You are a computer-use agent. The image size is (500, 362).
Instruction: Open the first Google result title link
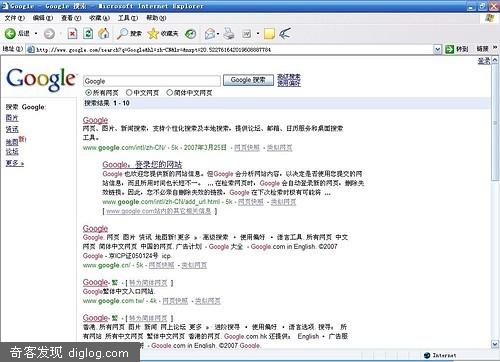click(95, 120)
